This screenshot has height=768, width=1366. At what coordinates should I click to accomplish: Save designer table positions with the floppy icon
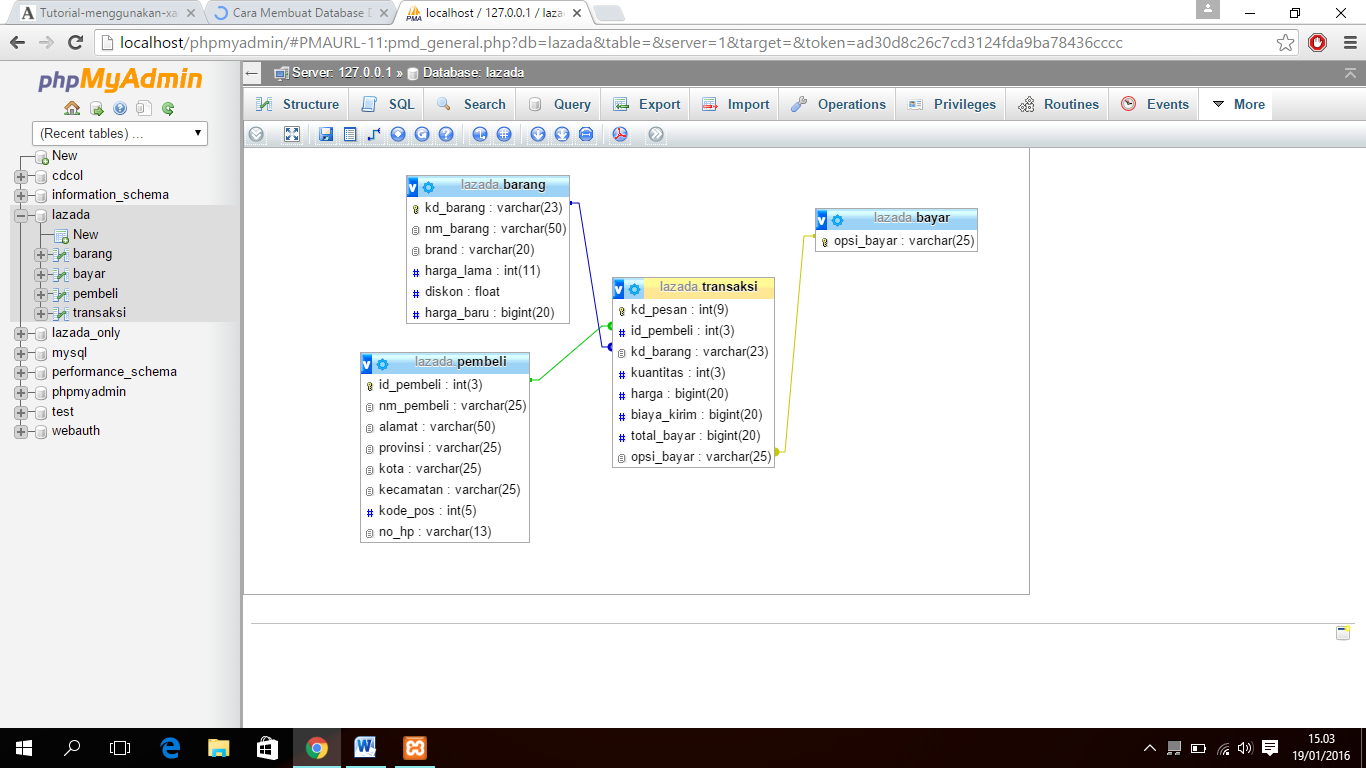[326, 134]
